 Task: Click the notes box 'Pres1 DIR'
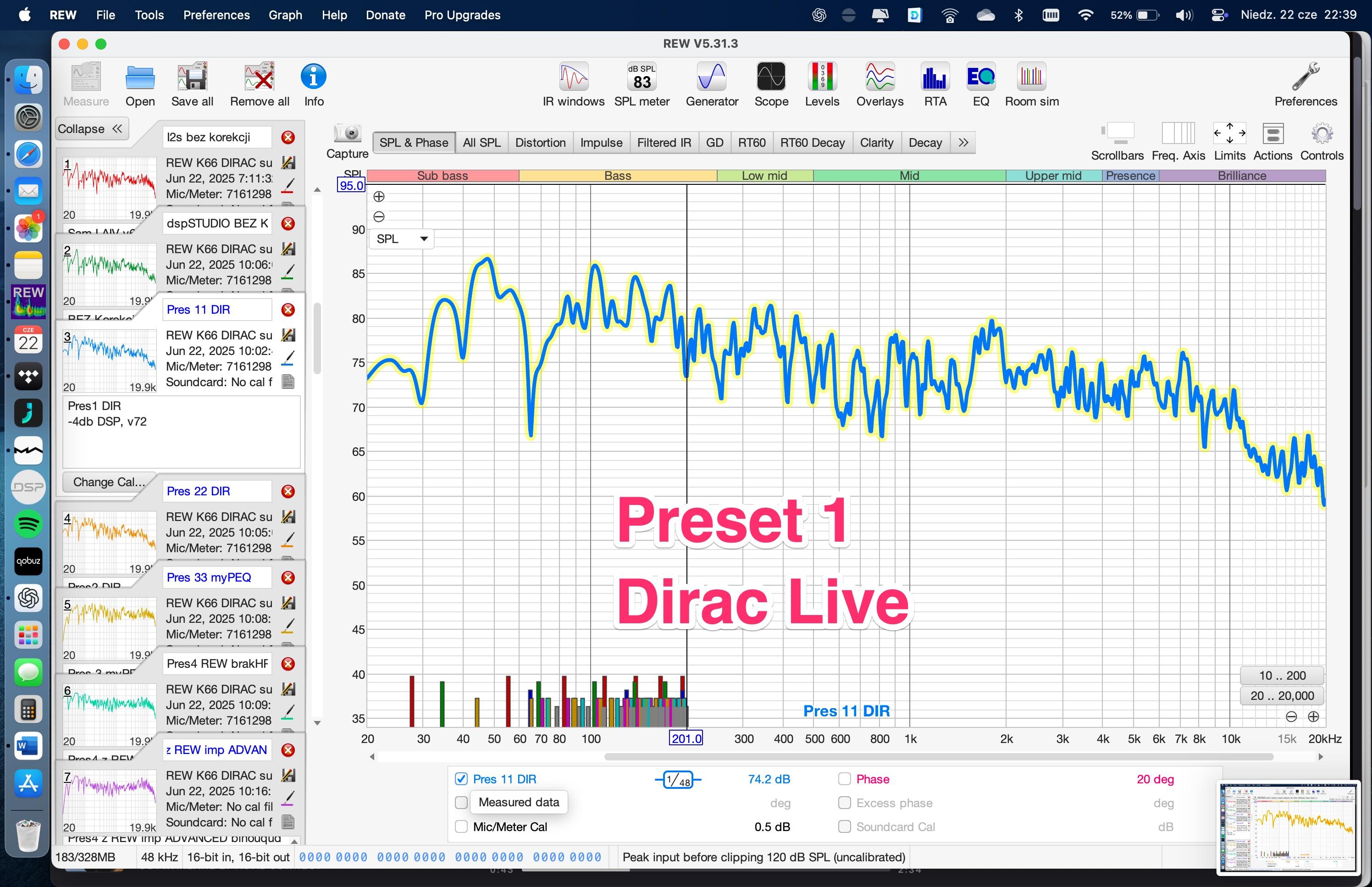tap(182, 432)
